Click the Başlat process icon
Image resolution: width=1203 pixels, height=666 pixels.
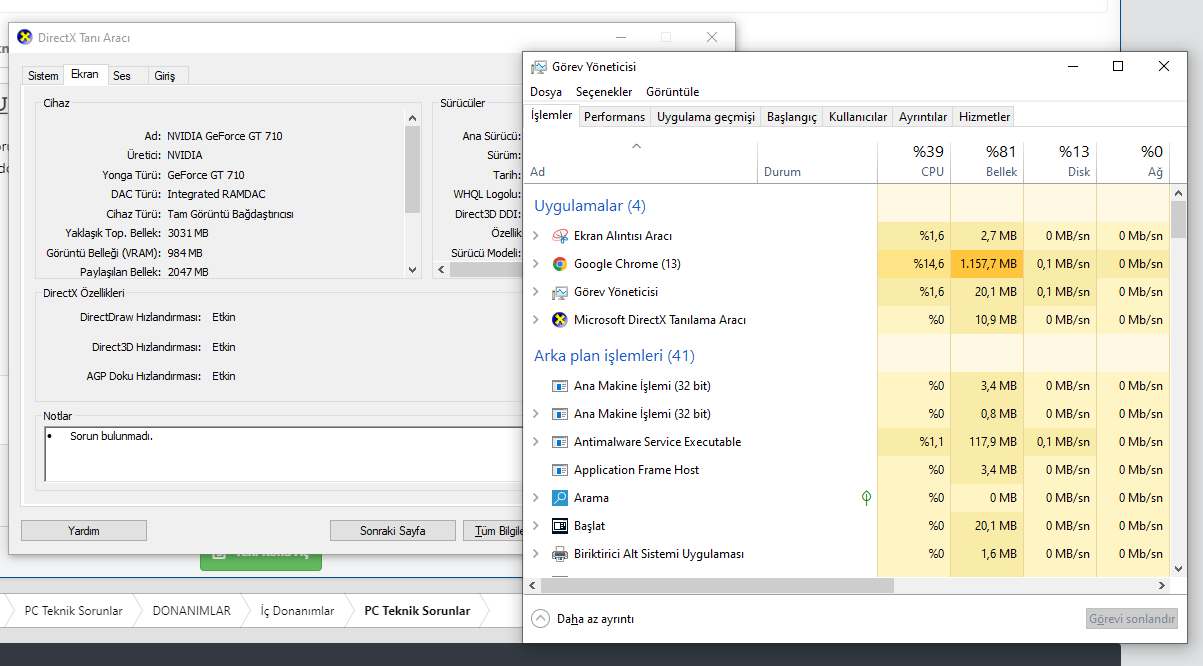tap(560, 526)
